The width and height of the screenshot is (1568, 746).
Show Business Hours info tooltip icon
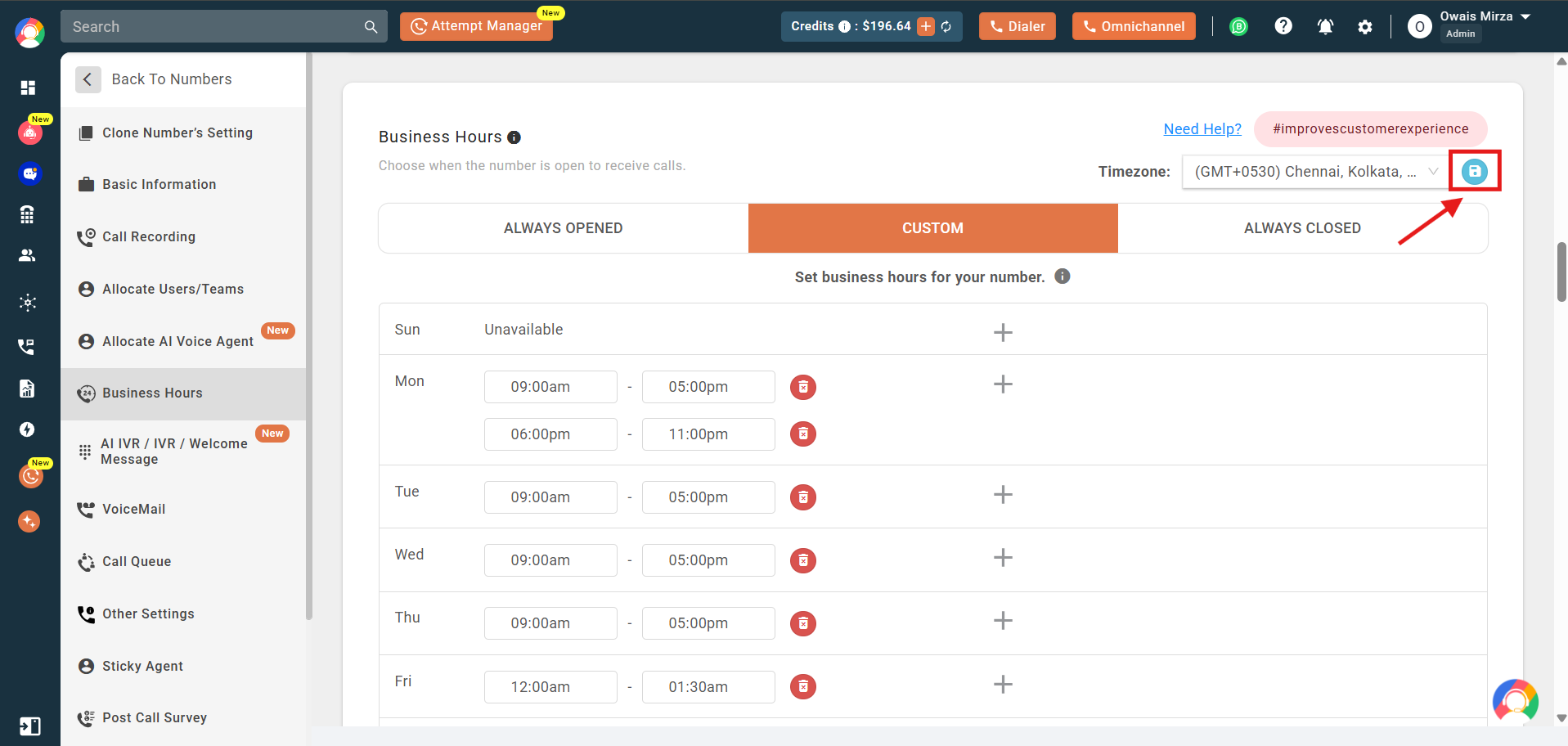click(514, 137)
